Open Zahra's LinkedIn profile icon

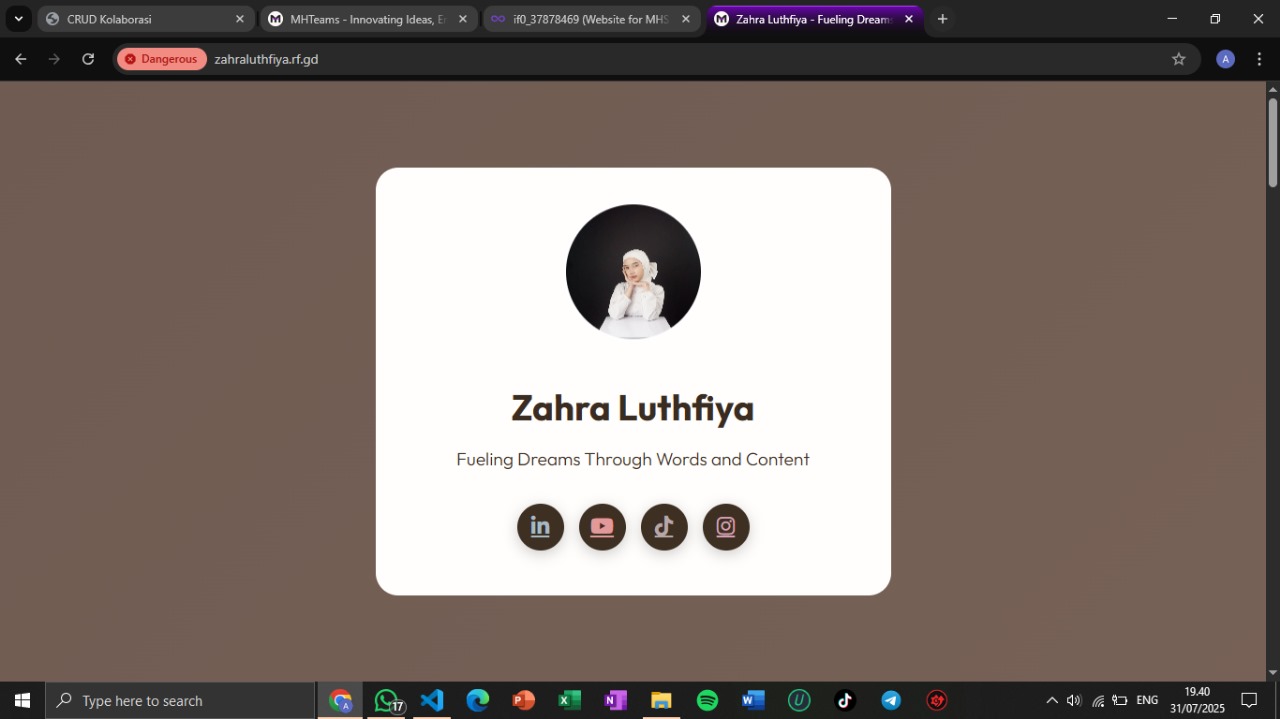[x=540, y=526]
